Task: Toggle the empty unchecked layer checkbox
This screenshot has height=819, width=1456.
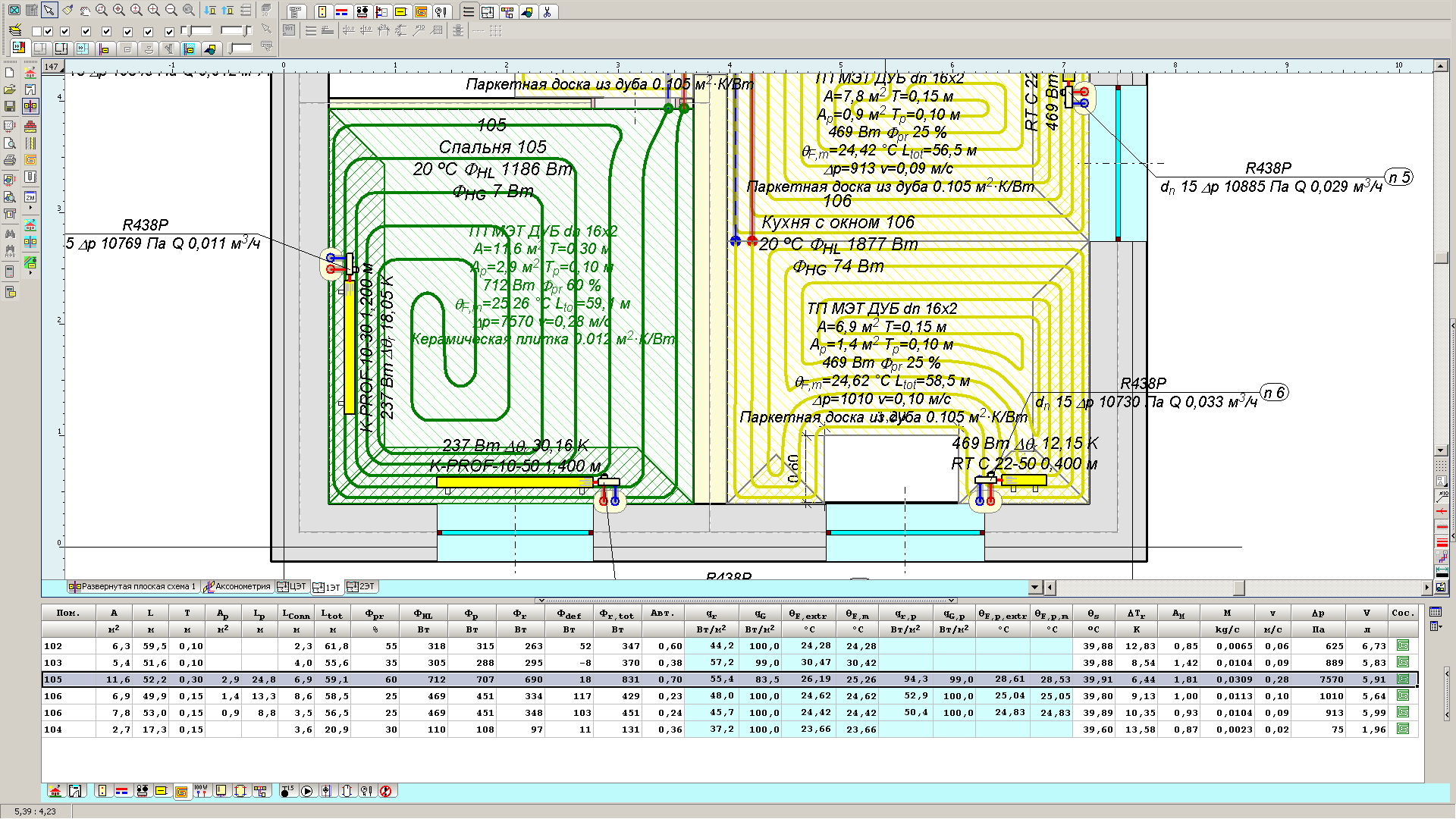Action: tap(36, 31)
